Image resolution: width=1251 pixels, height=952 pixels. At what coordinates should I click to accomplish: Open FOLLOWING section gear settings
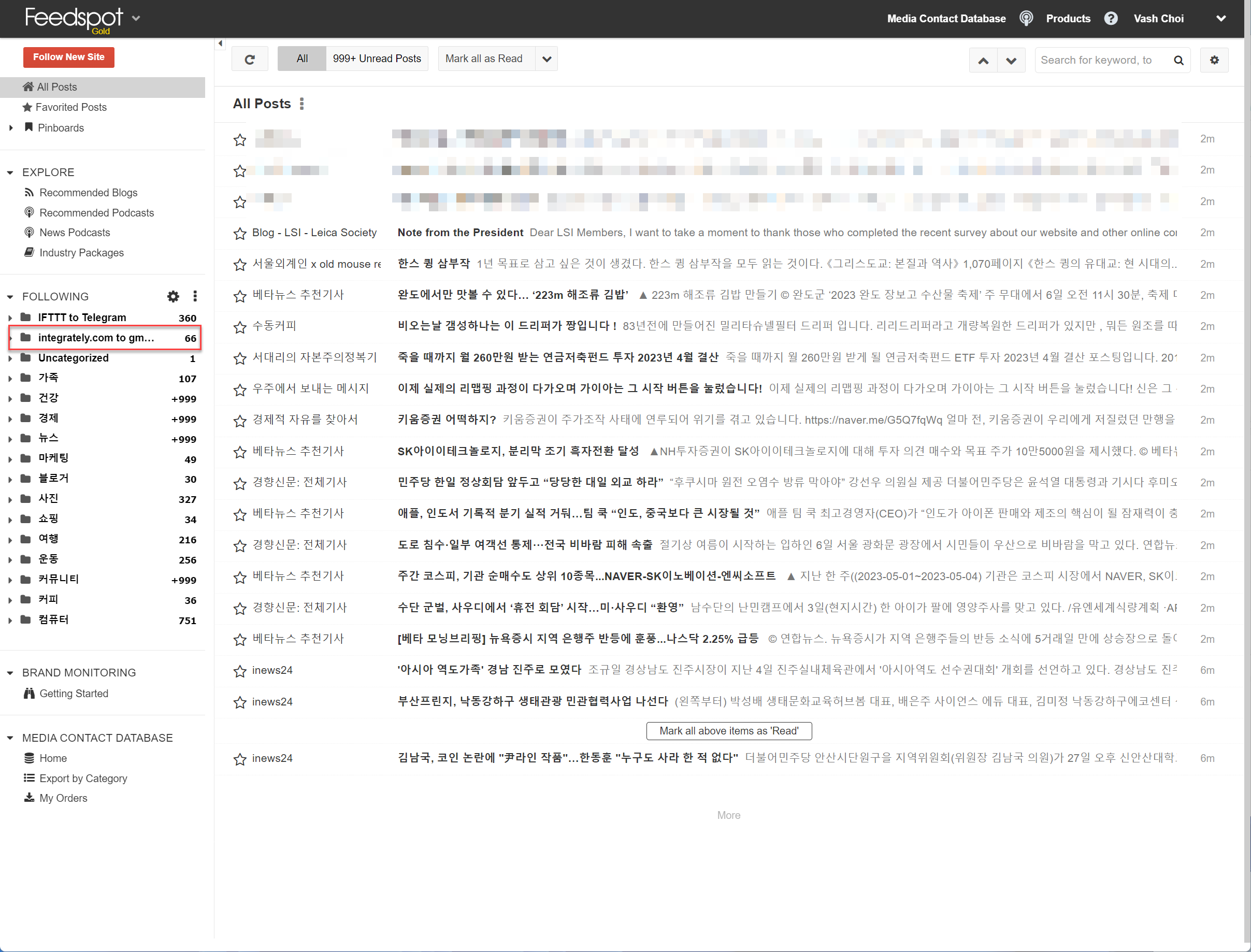pos(173,296)
